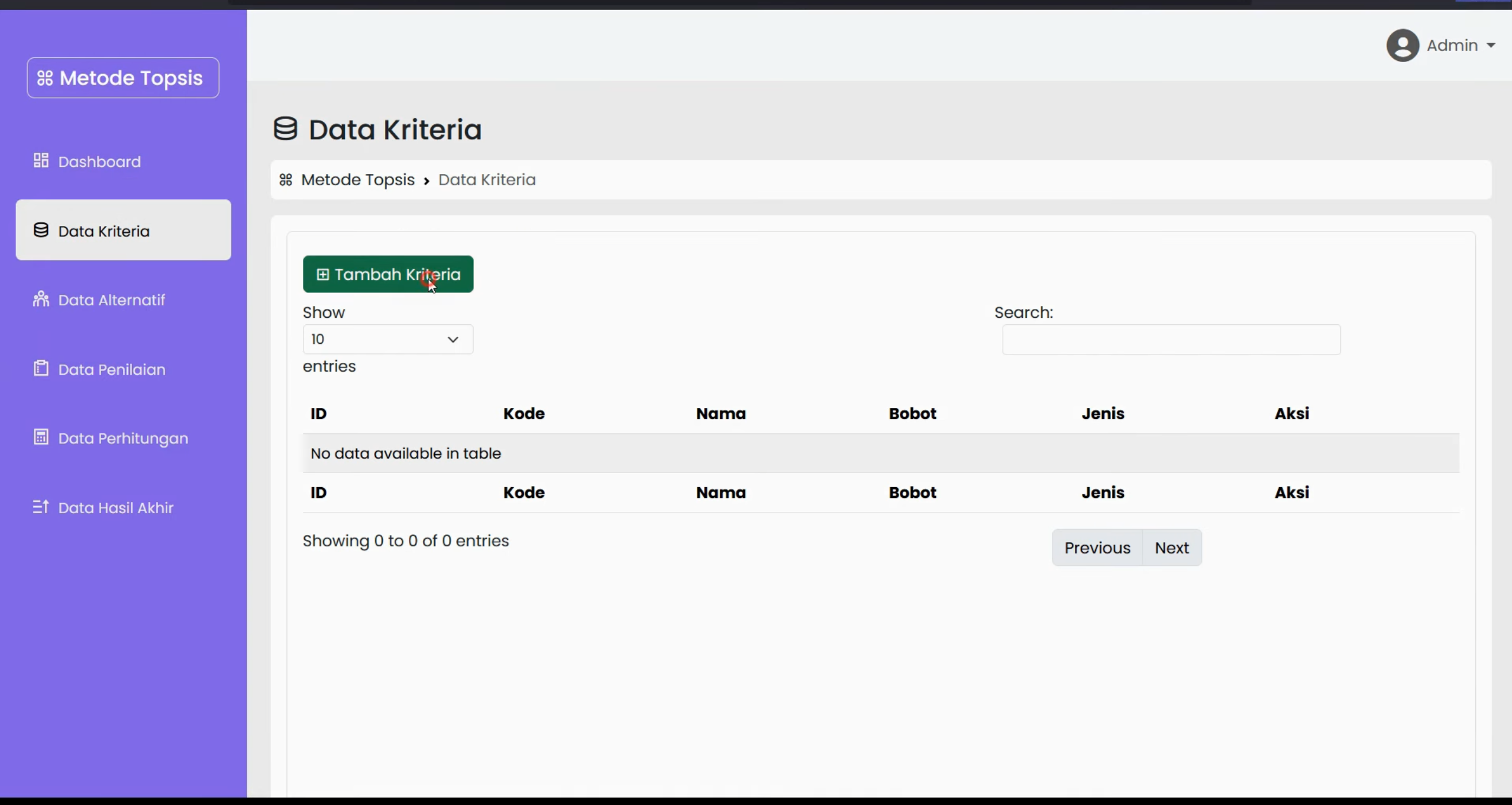Click the Data Kriteria page heading
Viewport: 1512px width, 805px height.
click(395, 129)
